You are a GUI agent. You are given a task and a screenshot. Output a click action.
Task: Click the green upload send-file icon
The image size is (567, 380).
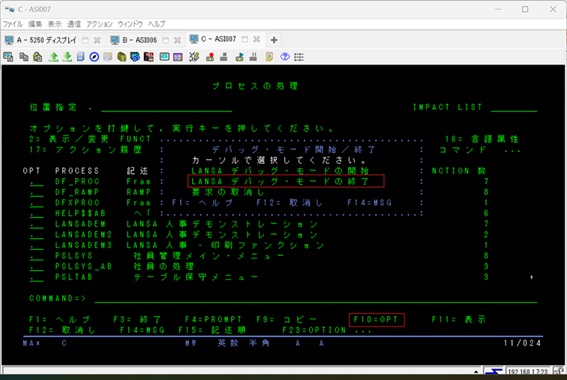coord(54,57)
